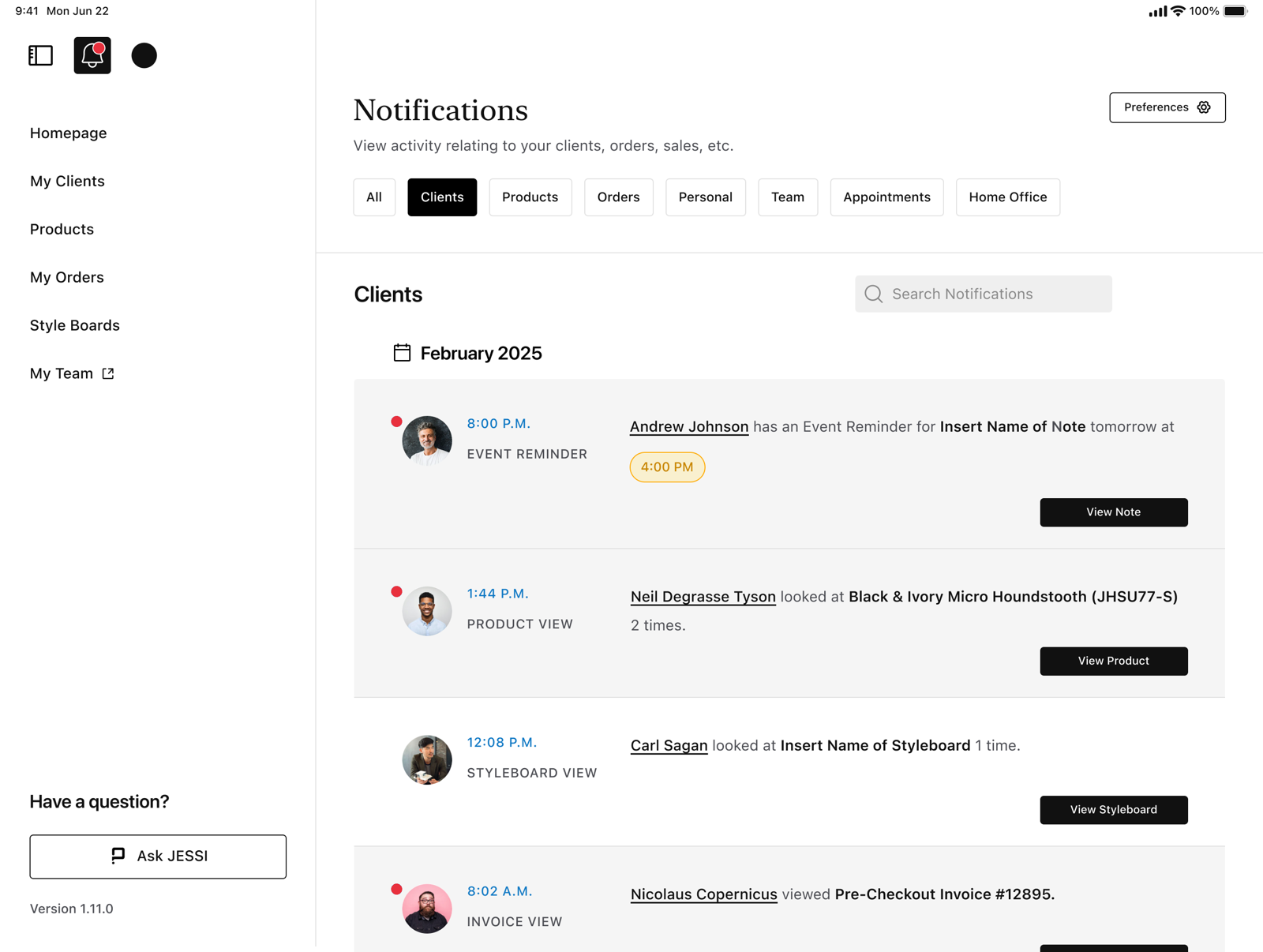Select the Appointments filter tab
The height and width of the screenshot is (952, 1263).
(887, 197)
